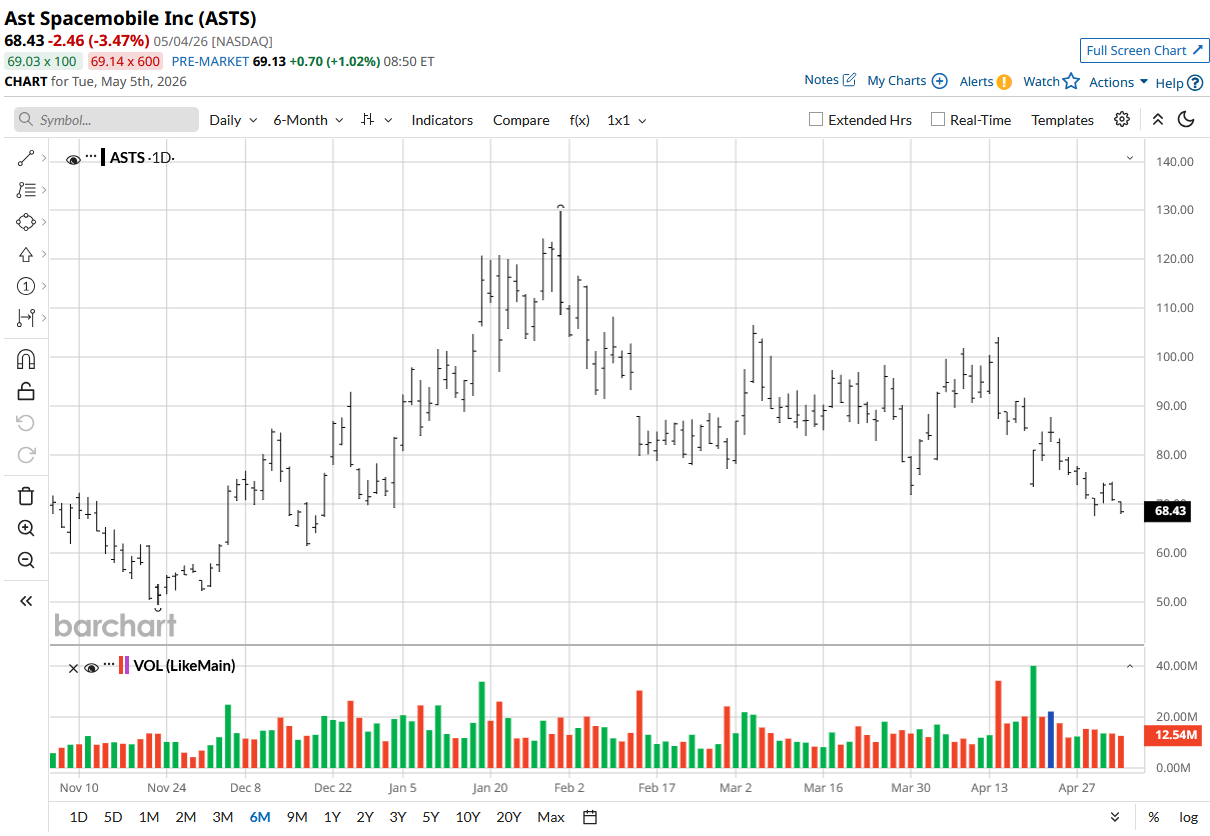Zoom out with magnifier minus icon

point(26,560)
